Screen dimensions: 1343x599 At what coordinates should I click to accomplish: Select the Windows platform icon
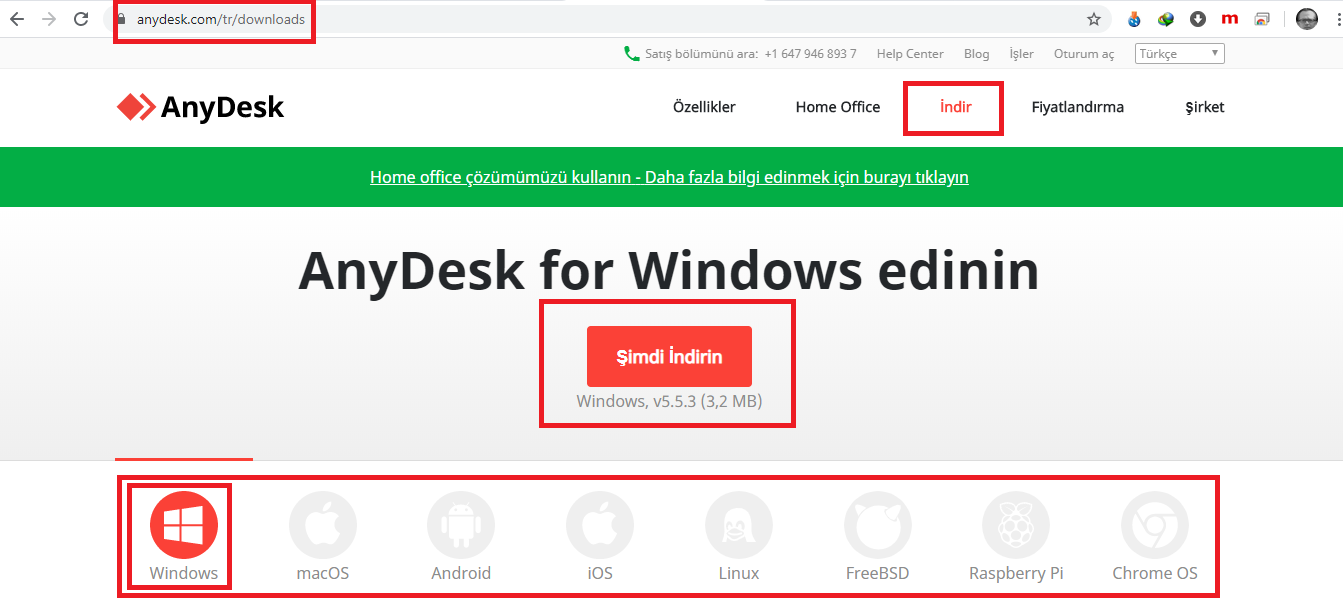[x=184, y=524]
